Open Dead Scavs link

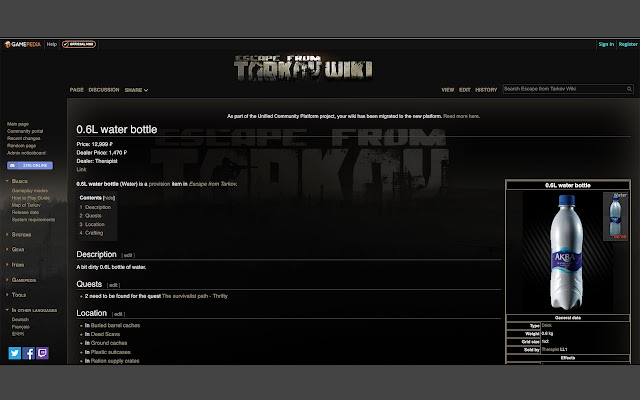click(105, 334)
